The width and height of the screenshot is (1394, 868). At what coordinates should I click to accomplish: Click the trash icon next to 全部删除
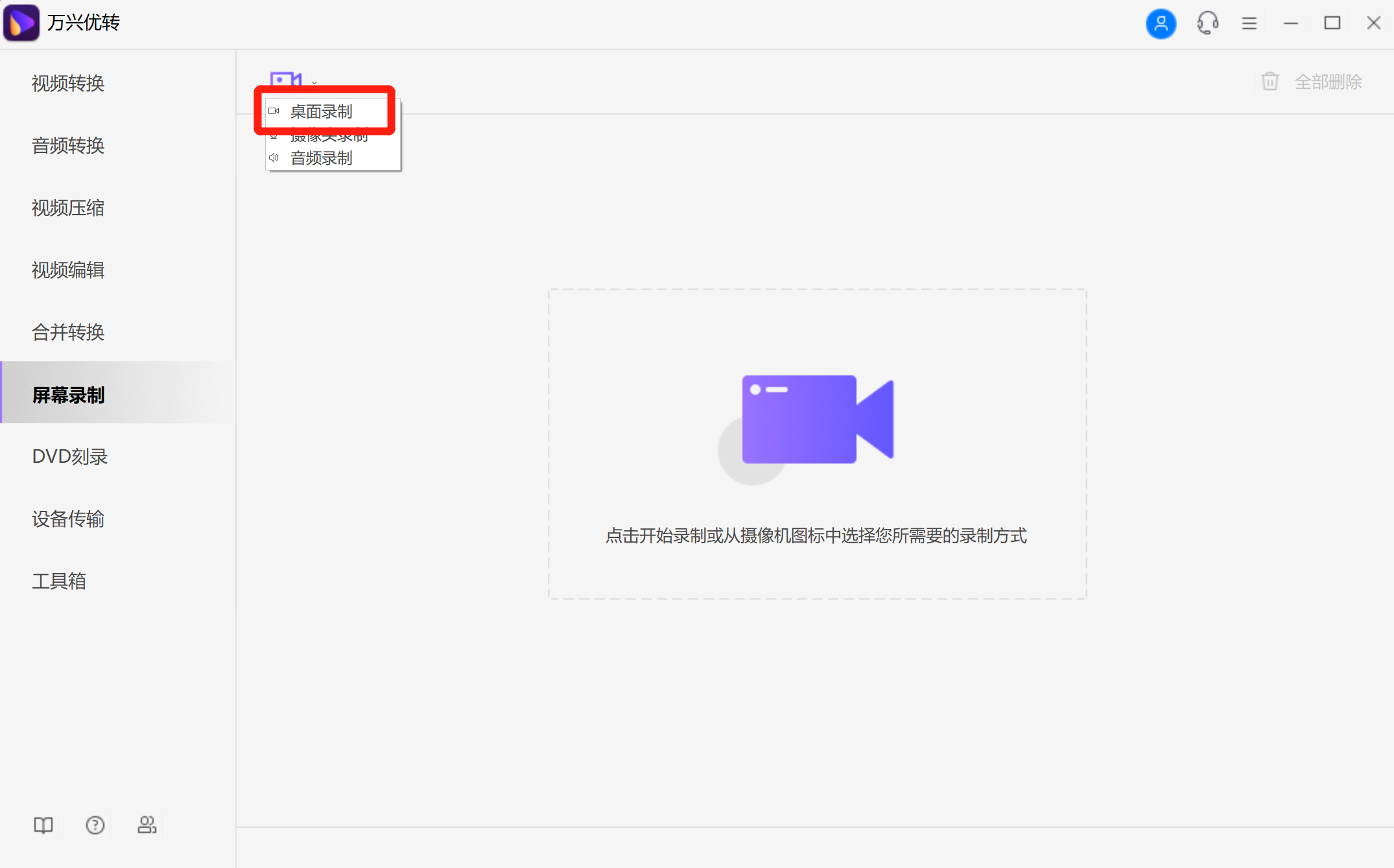(1270, 80)
